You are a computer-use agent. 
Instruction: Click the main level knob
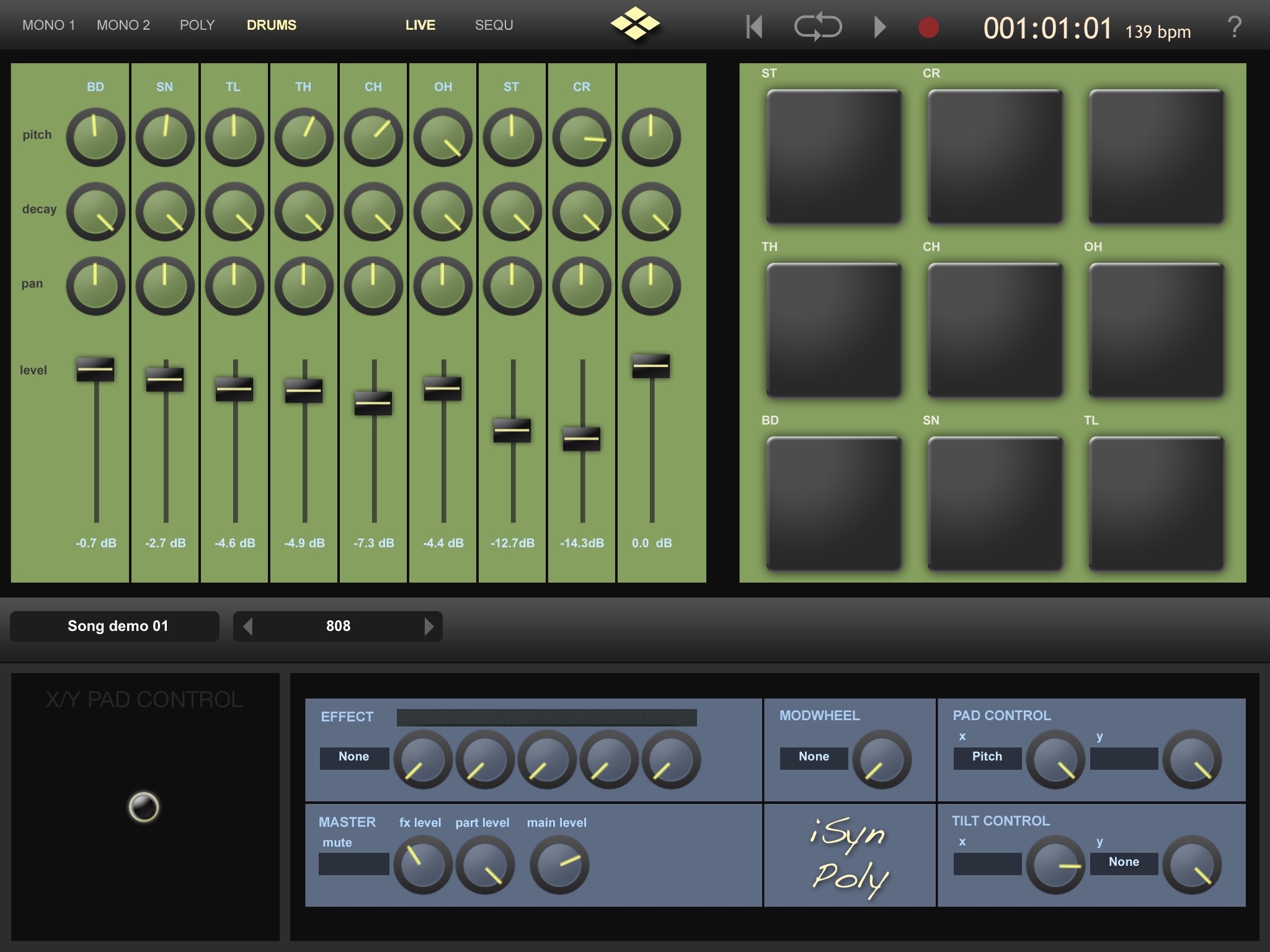coord(559,865)
